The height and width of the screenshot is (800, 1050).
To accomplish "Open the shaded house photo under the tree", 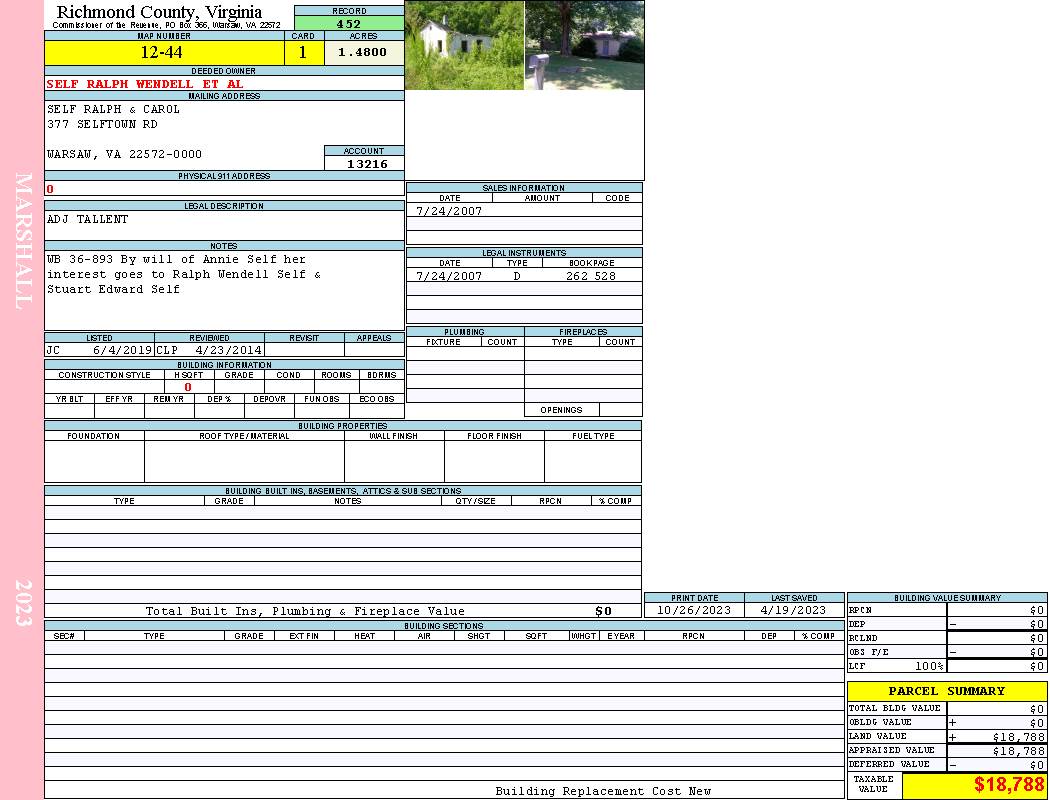I will [584, 45].
